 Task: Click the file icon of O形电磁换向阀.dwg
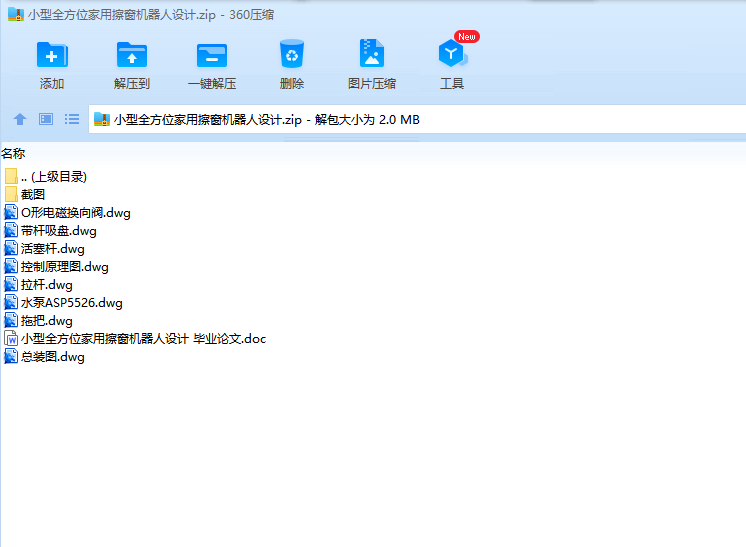click(x=11, y=212)
